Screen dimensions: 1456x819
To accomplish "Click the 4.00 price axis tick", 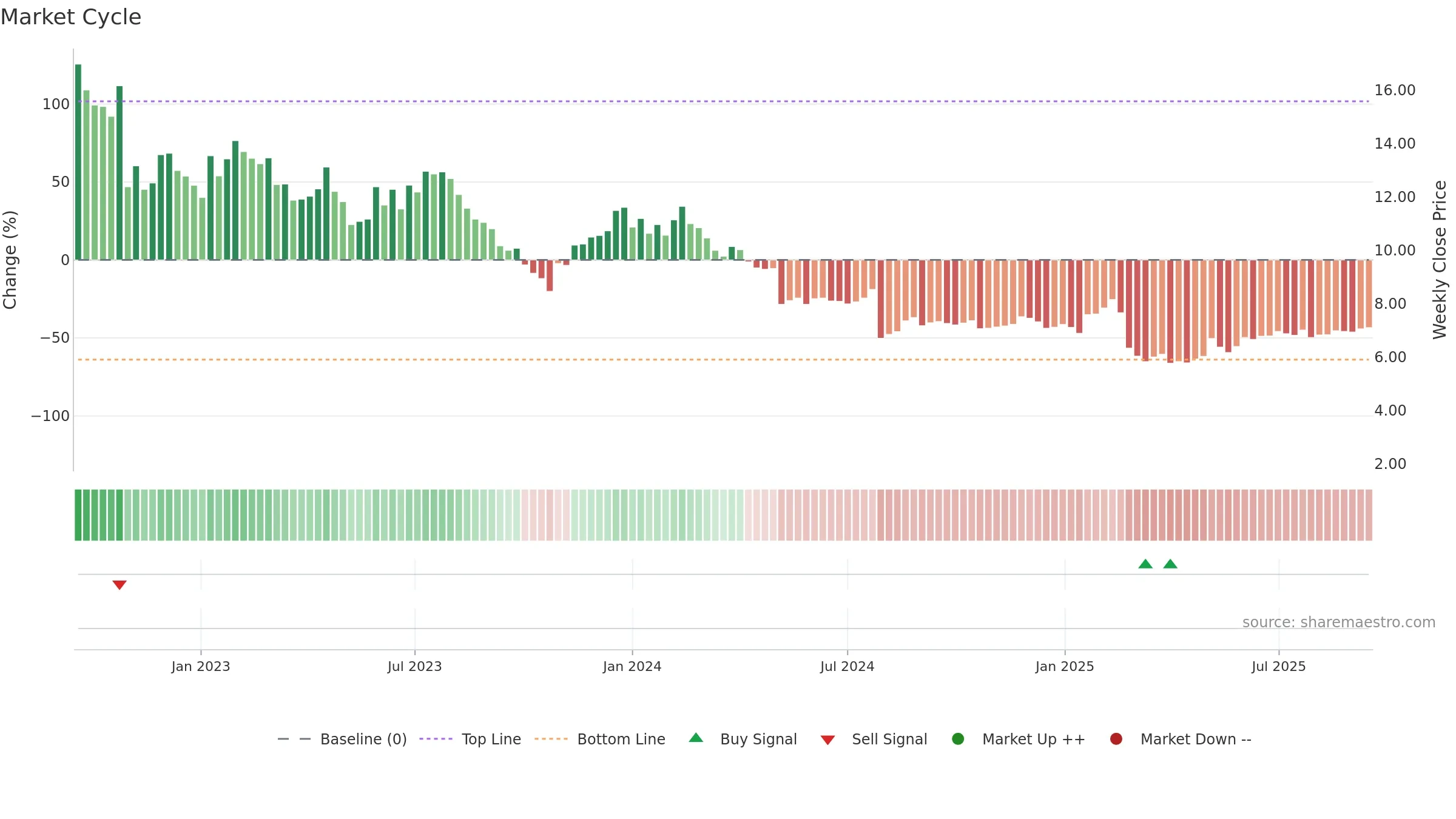I will [1390, 411].
